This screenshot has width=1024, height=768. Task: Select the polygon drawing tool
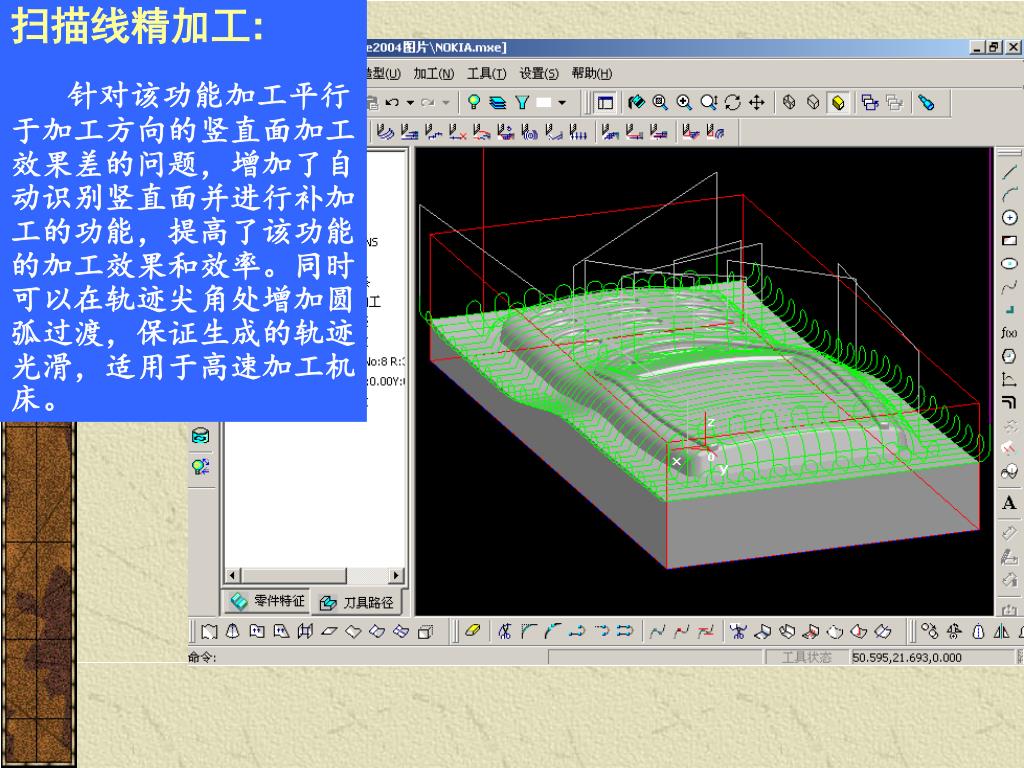coord(1010,356)
